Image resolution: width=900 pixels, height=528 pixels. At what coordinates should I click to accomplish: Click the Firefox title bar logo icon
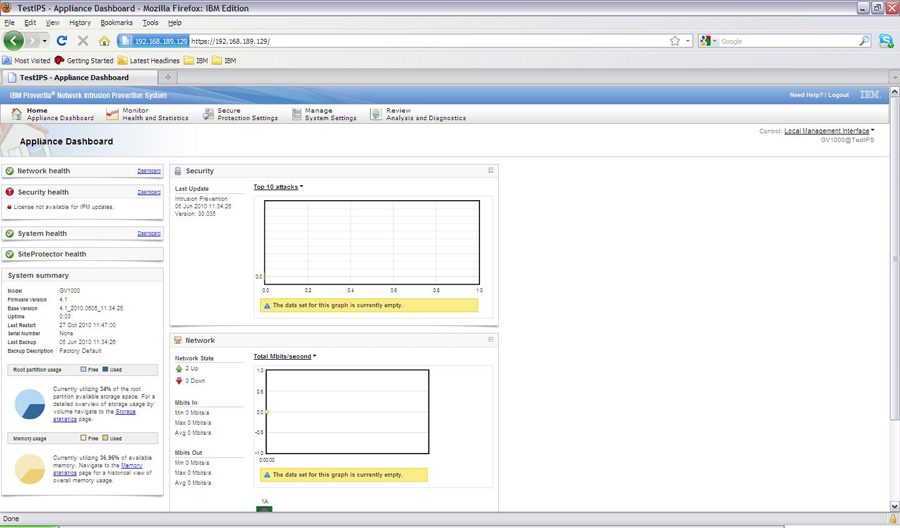7,7
